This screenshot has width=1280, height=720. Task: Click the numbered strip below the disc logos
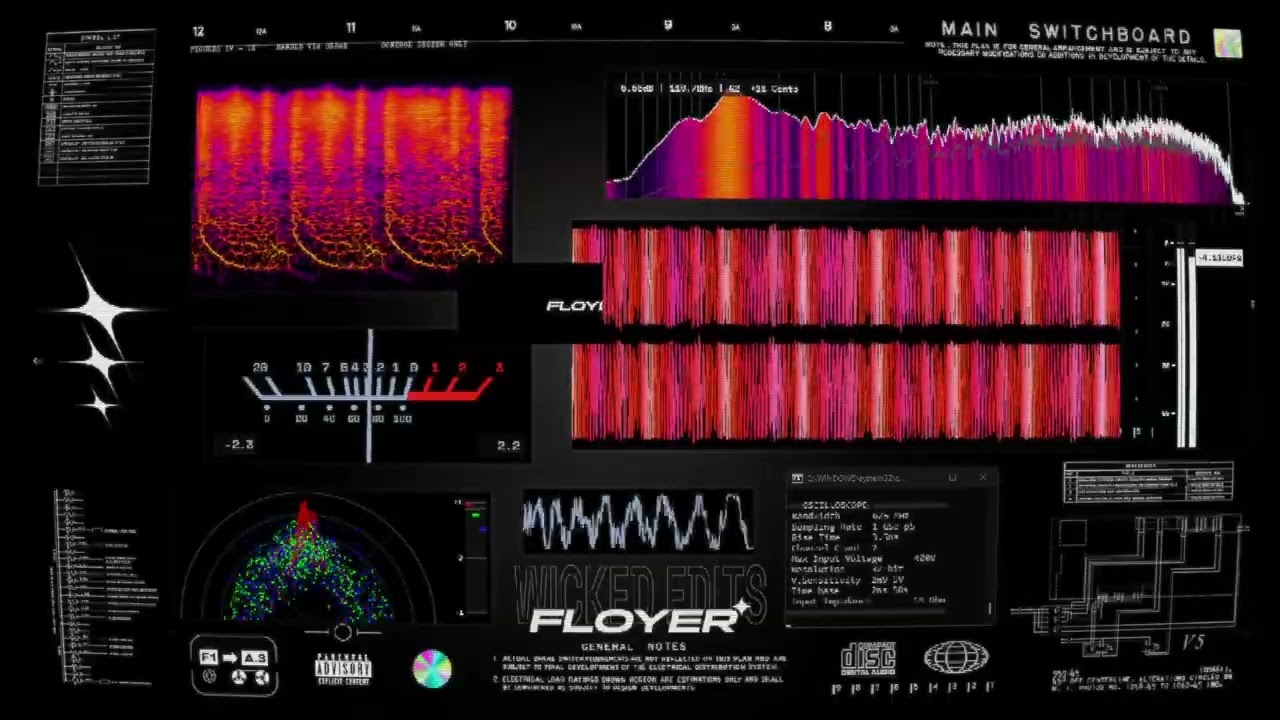pos(913,688)
